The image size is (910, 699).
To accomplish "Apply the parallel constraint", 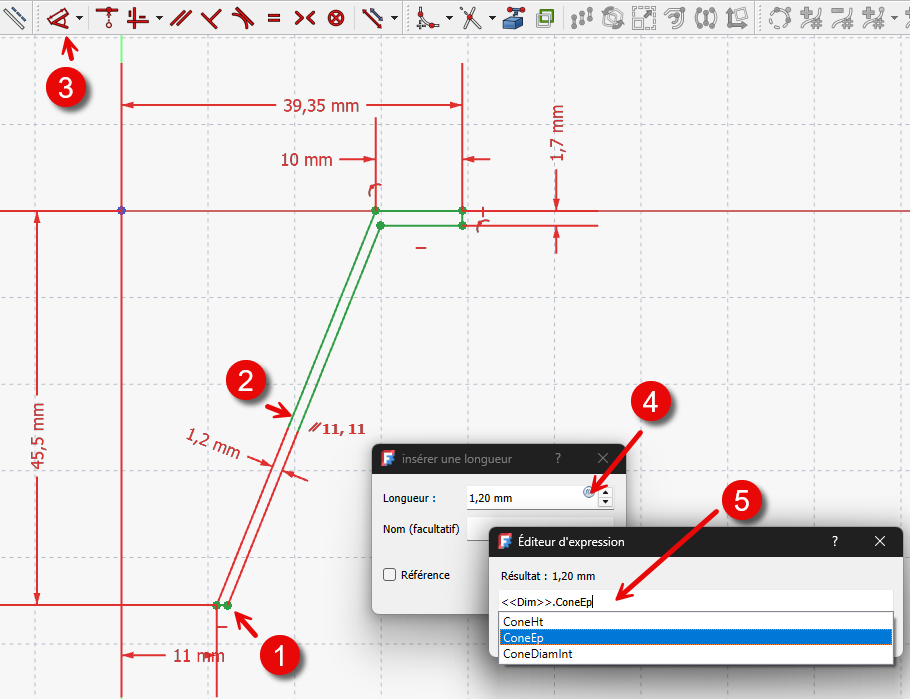I will point(180,18).
